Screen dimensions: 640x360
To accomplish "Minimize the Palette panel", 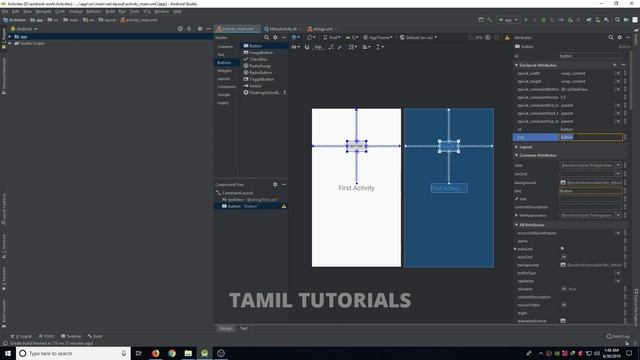I will [x=284, y=38].
